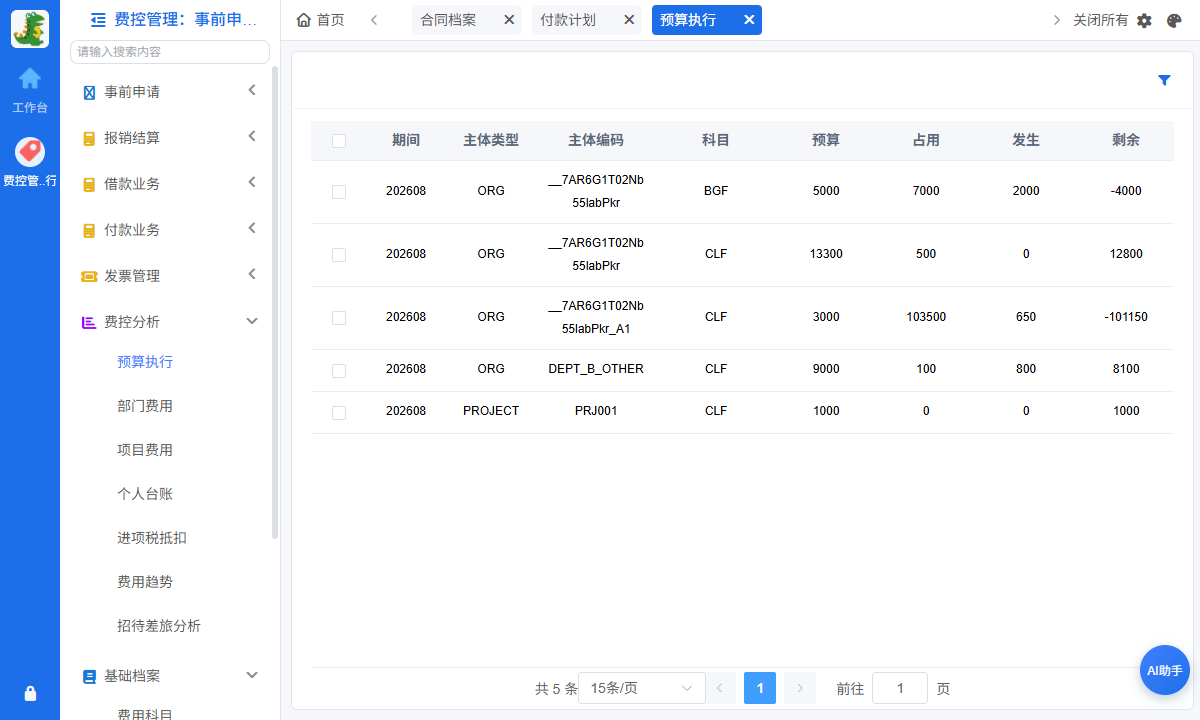This screenshot has height=720, width=1200.
Task: Go to the next page arrow
Action: 800,688
